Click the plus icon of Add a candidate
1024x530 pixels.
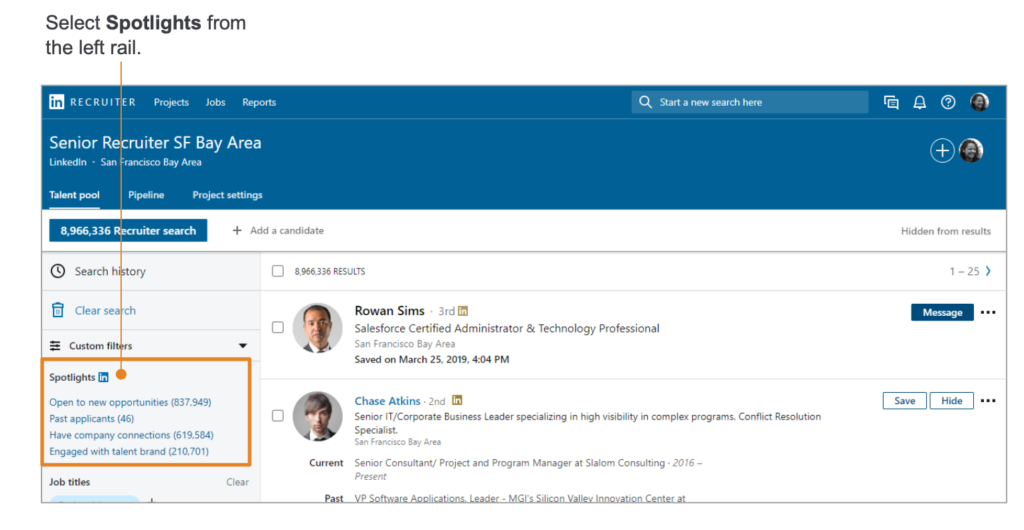pyautogui.click(x=237, y=230)
